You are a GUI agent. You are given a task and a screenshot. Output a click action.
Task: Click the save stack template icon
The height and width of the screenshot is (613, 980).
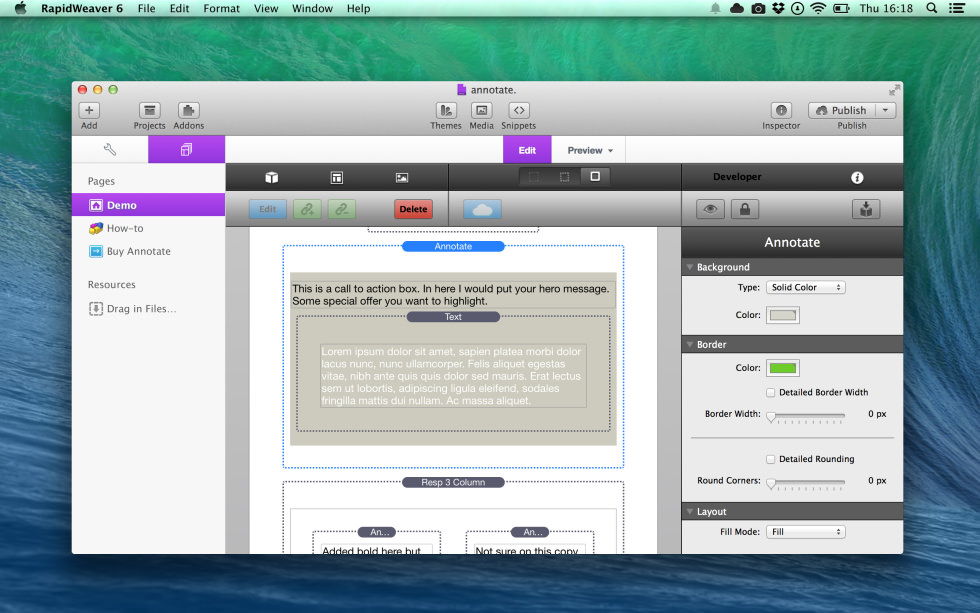click(x=866, y=209)
